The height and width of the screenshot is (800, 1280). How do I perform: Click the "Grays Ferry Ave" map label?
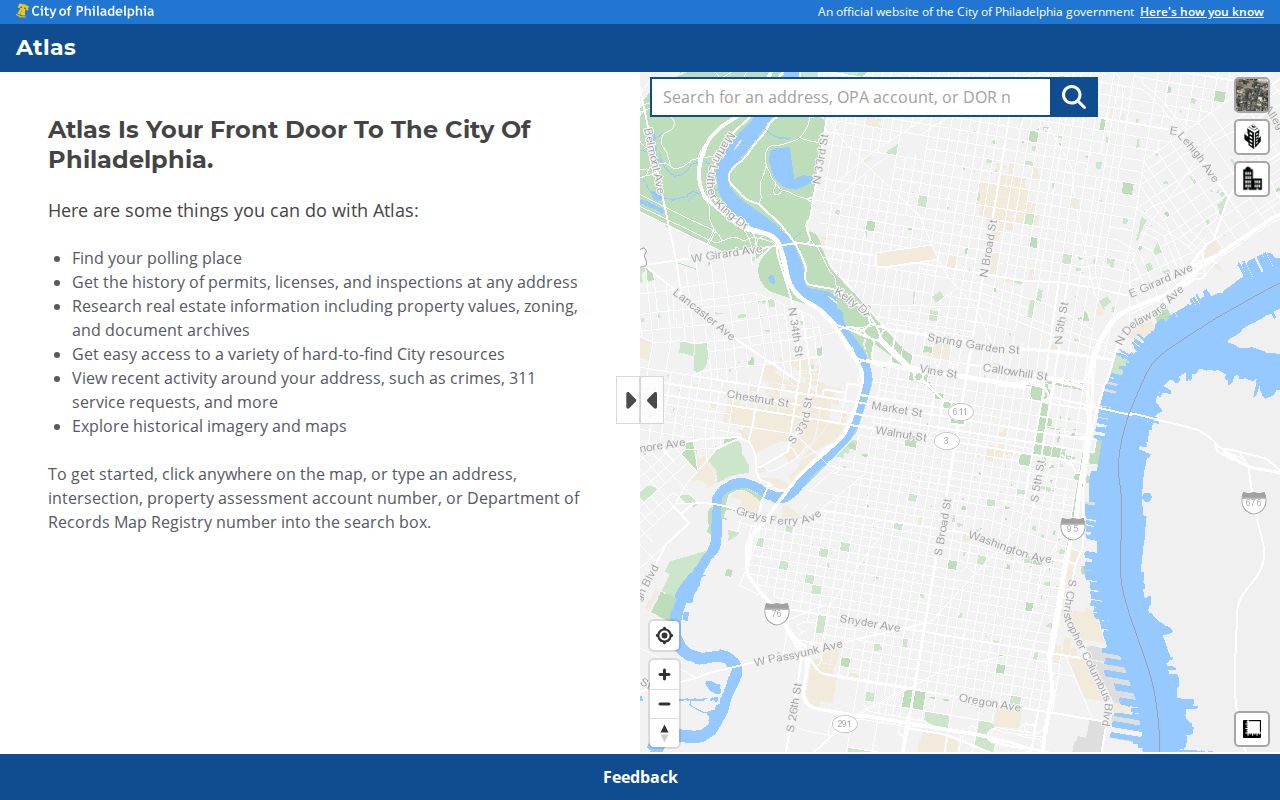[778, 516]
